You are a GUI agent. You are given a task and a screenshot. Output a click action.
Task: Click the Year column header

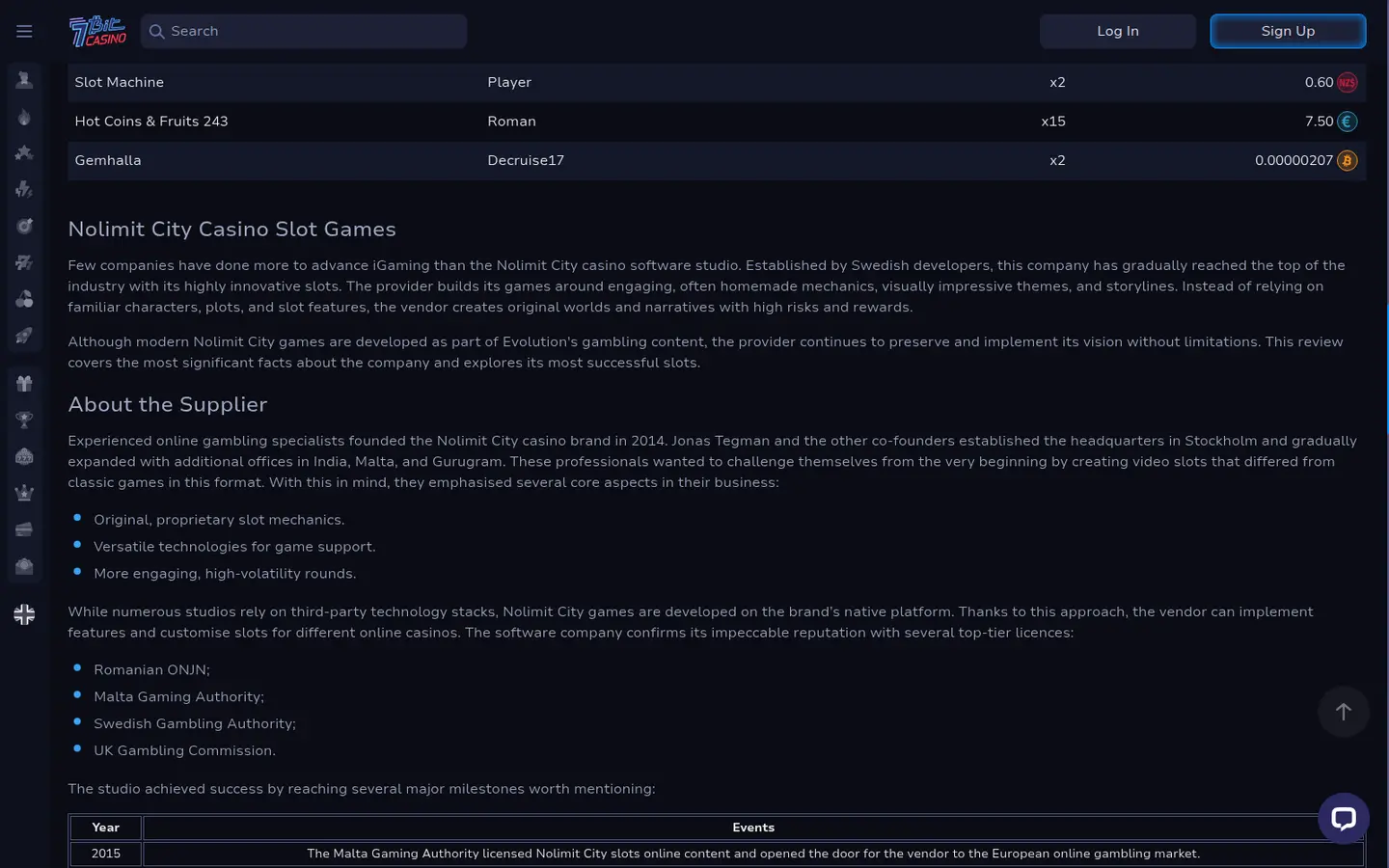106,827
